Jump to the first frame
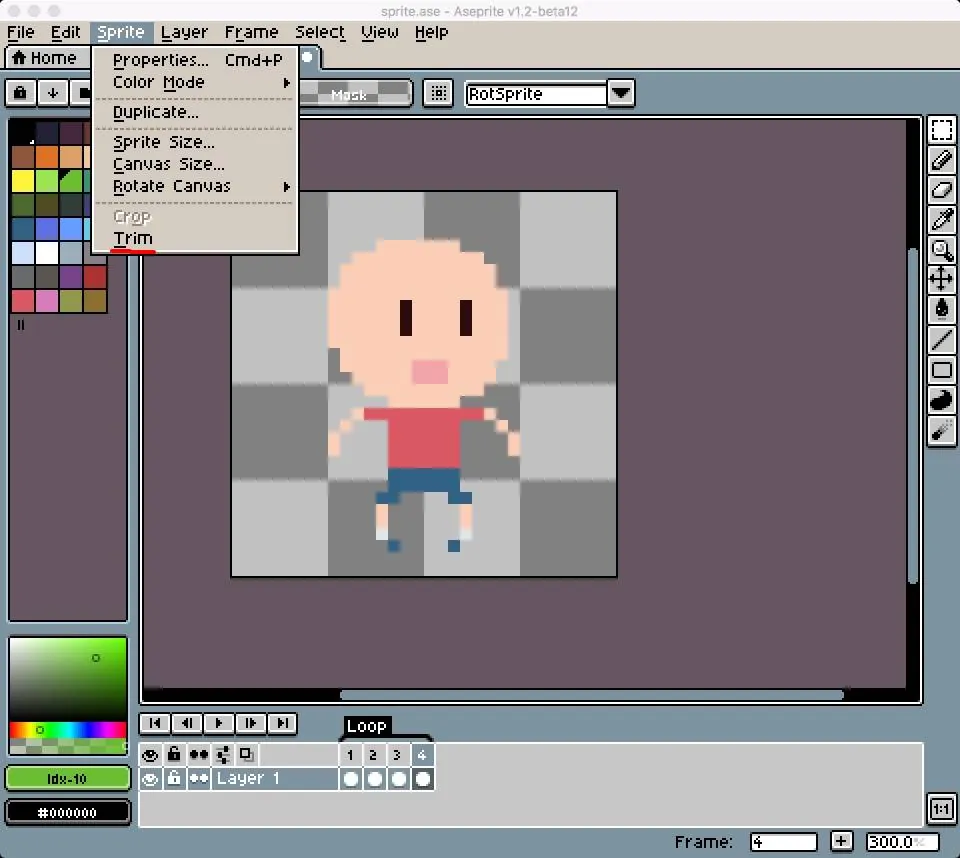The height and width of the screenshot is (858, 960). [156, 723]
